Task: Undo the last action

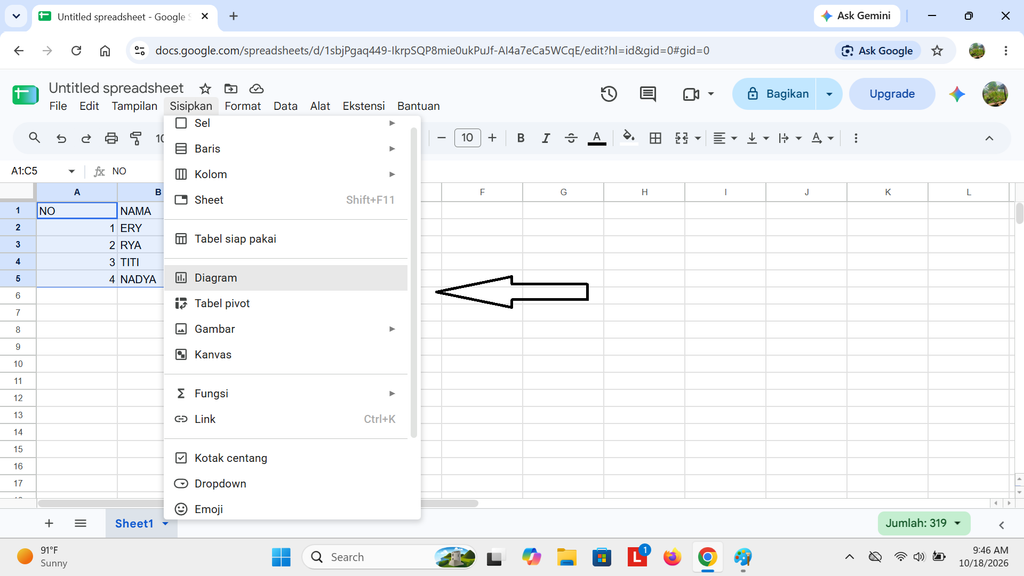Action: coord(61,138)
